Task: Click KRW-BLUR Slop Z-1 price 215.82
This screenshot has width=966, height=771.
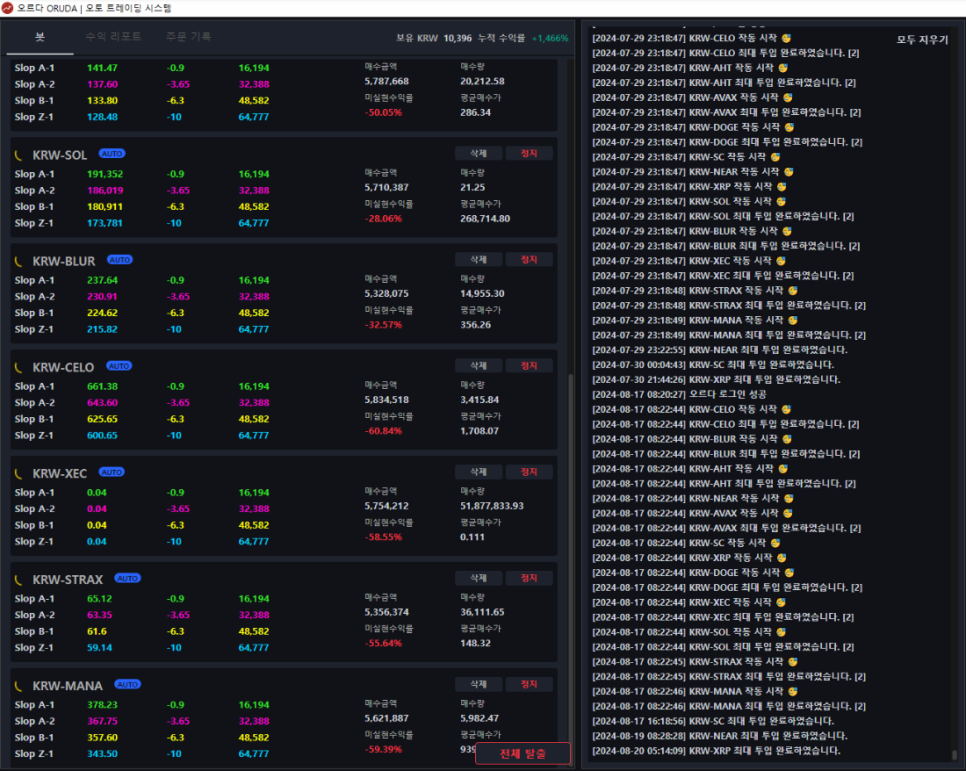Action: (102, 330)
